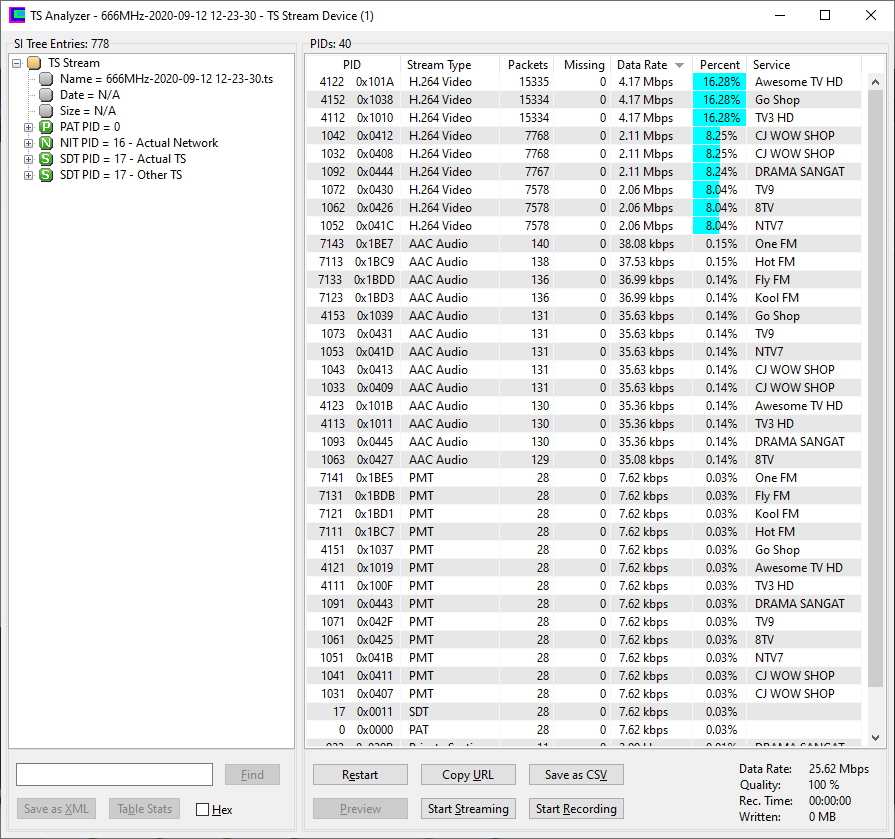Click the TS Stream root folder icon

(x=34, y=63)
